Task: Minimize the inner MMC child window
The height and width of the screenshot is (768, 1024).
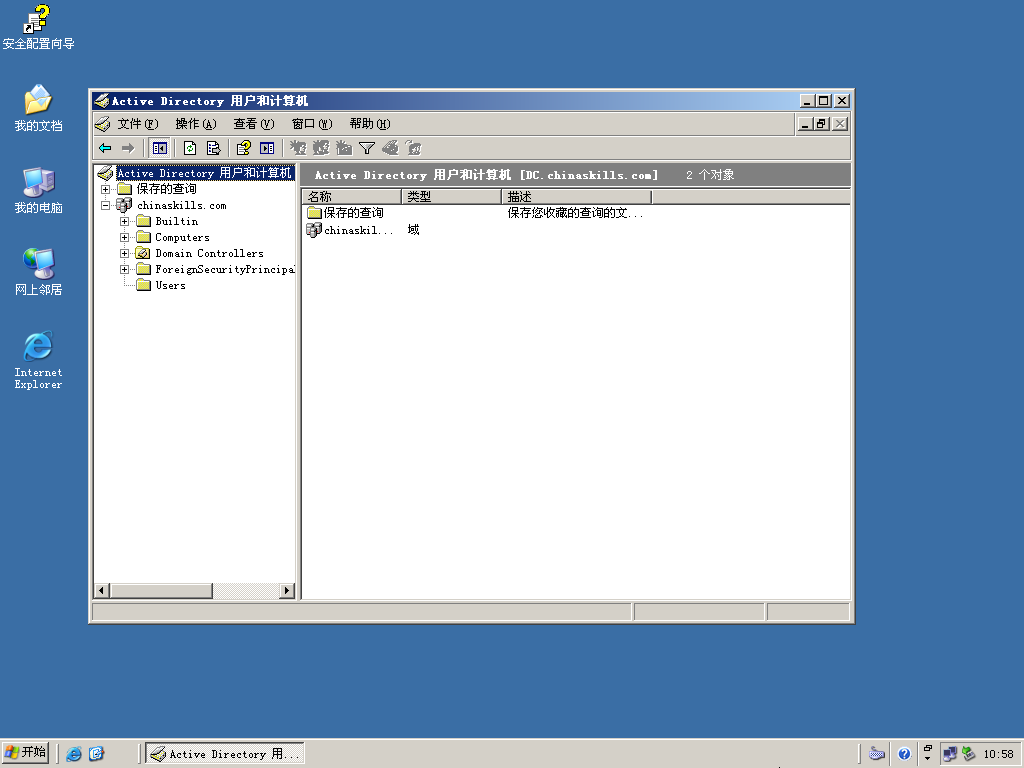Action: pyautogui.click(x=805, y=123)
